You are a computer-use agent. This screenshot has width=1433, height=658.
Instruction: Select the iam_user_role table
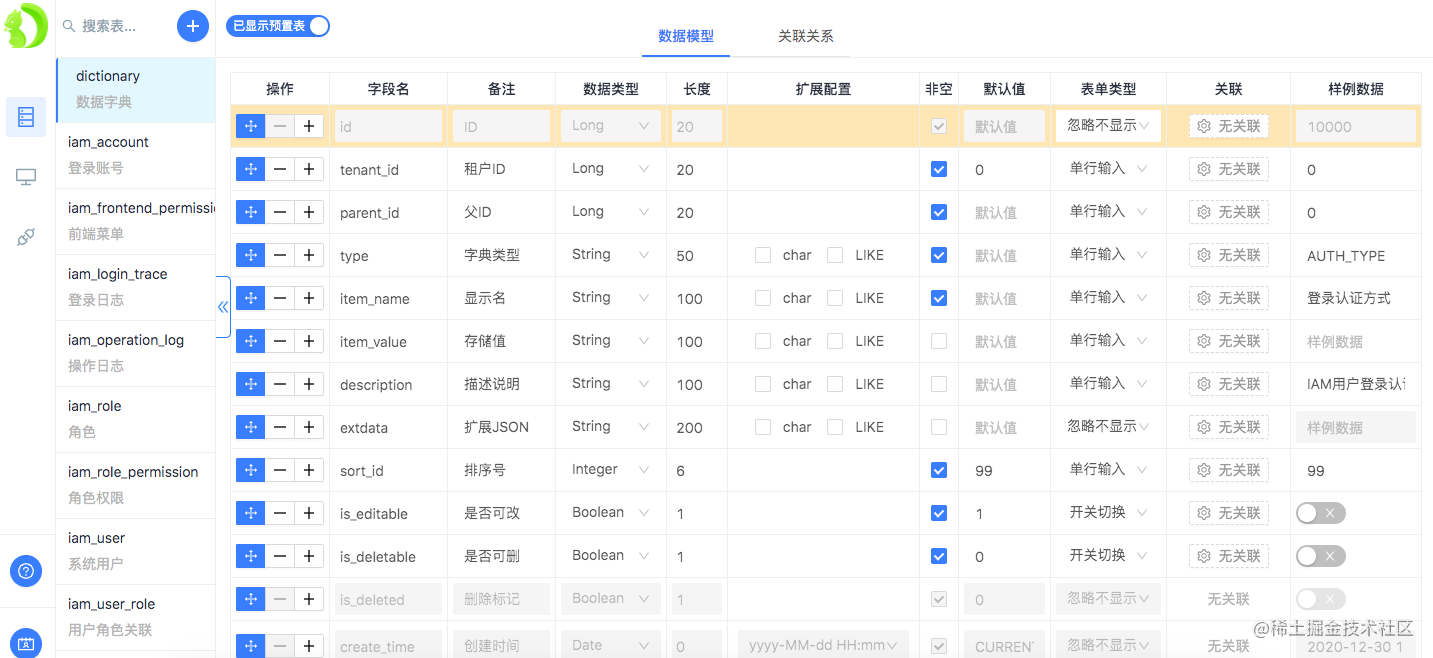(x=136, y=617)
